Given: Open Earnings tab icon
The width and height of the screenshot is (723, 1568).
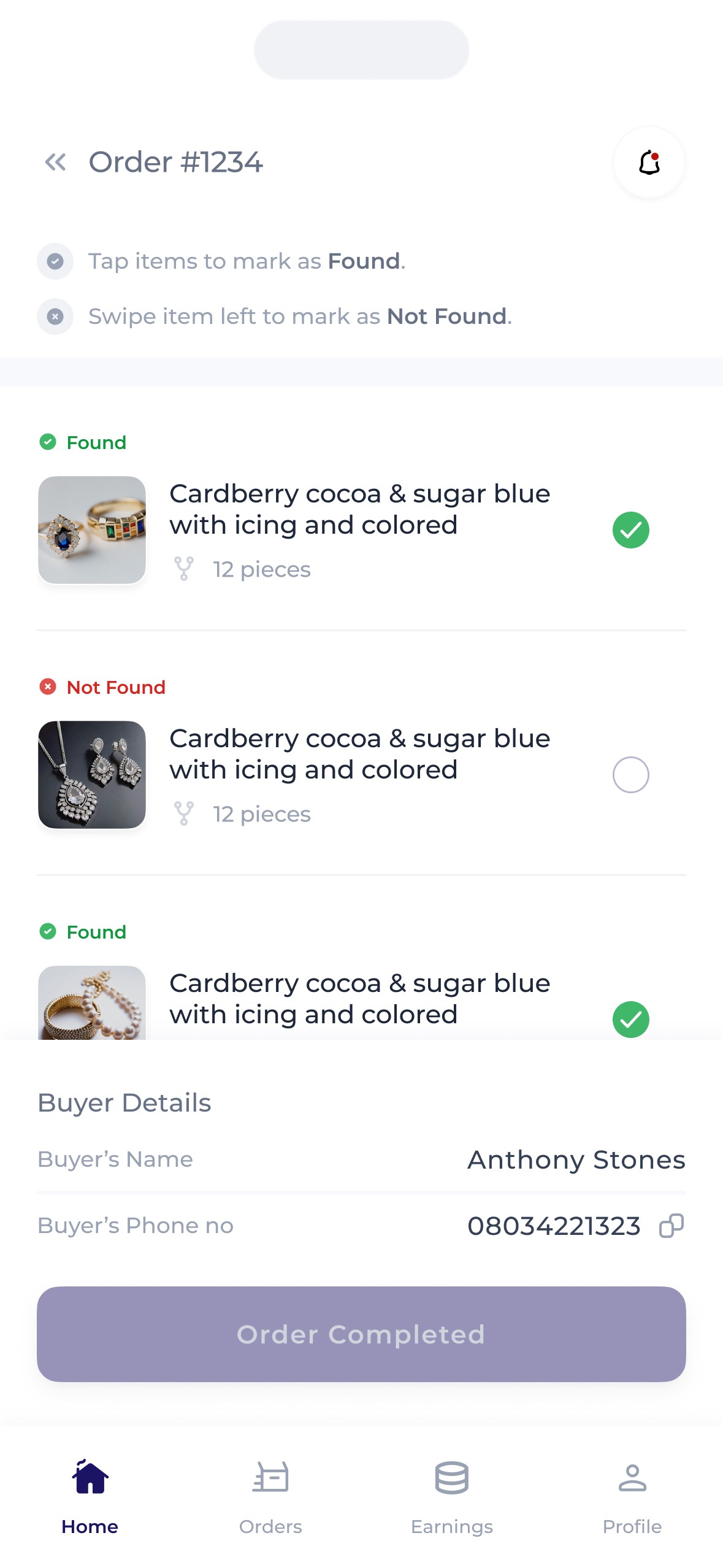Looking at the screenshot, I should (x=452, y=1477).
